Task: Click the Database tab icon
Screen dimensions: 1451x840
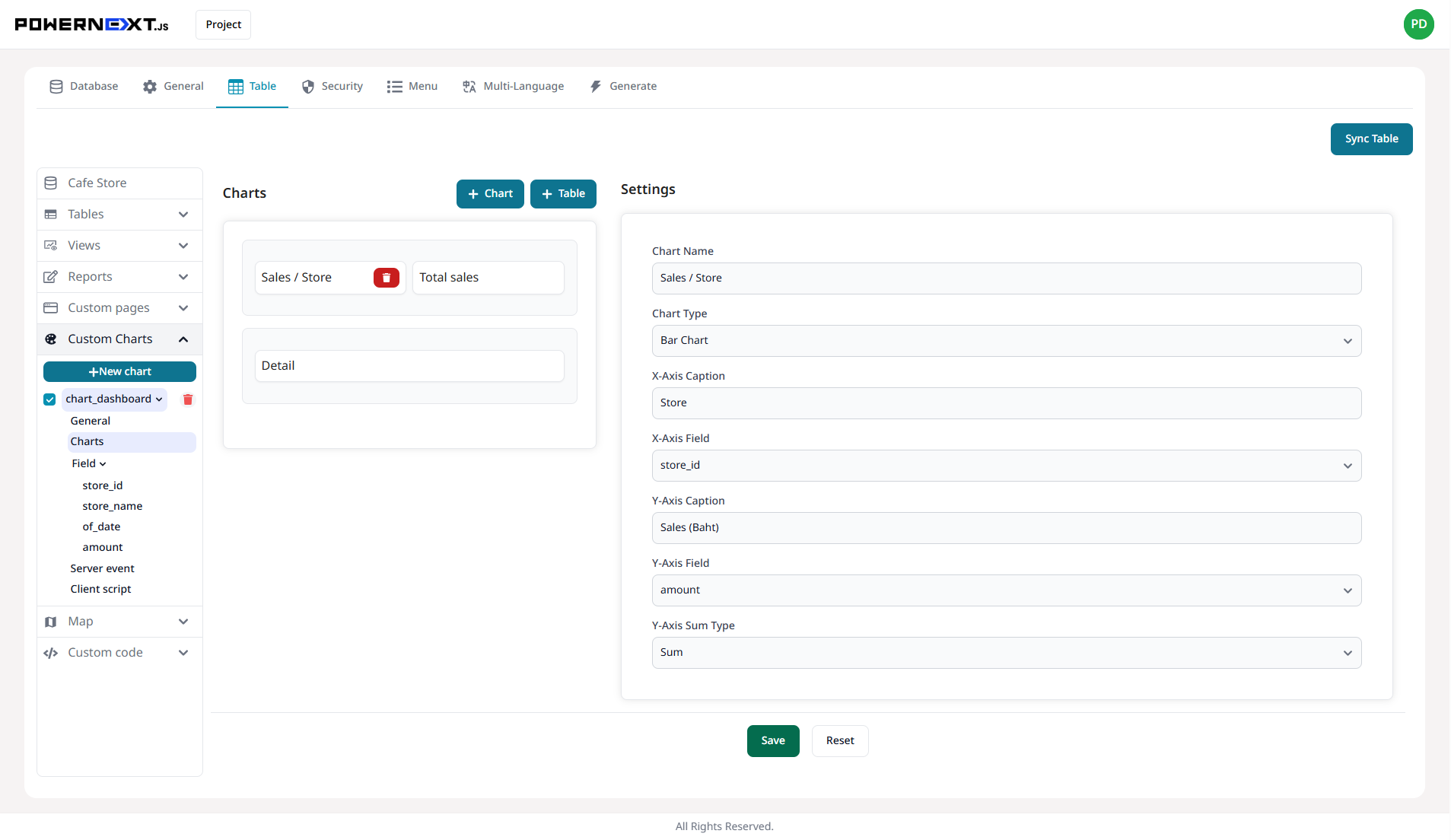Action: (56, 87)
